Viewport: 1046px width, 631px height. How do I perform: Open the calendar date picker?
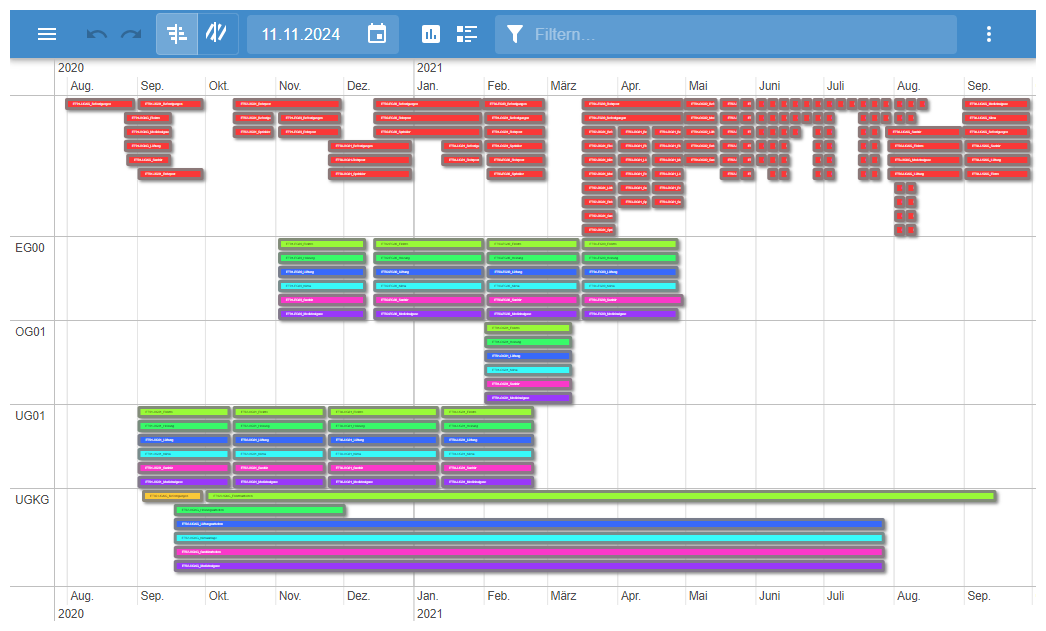[377, 34]
